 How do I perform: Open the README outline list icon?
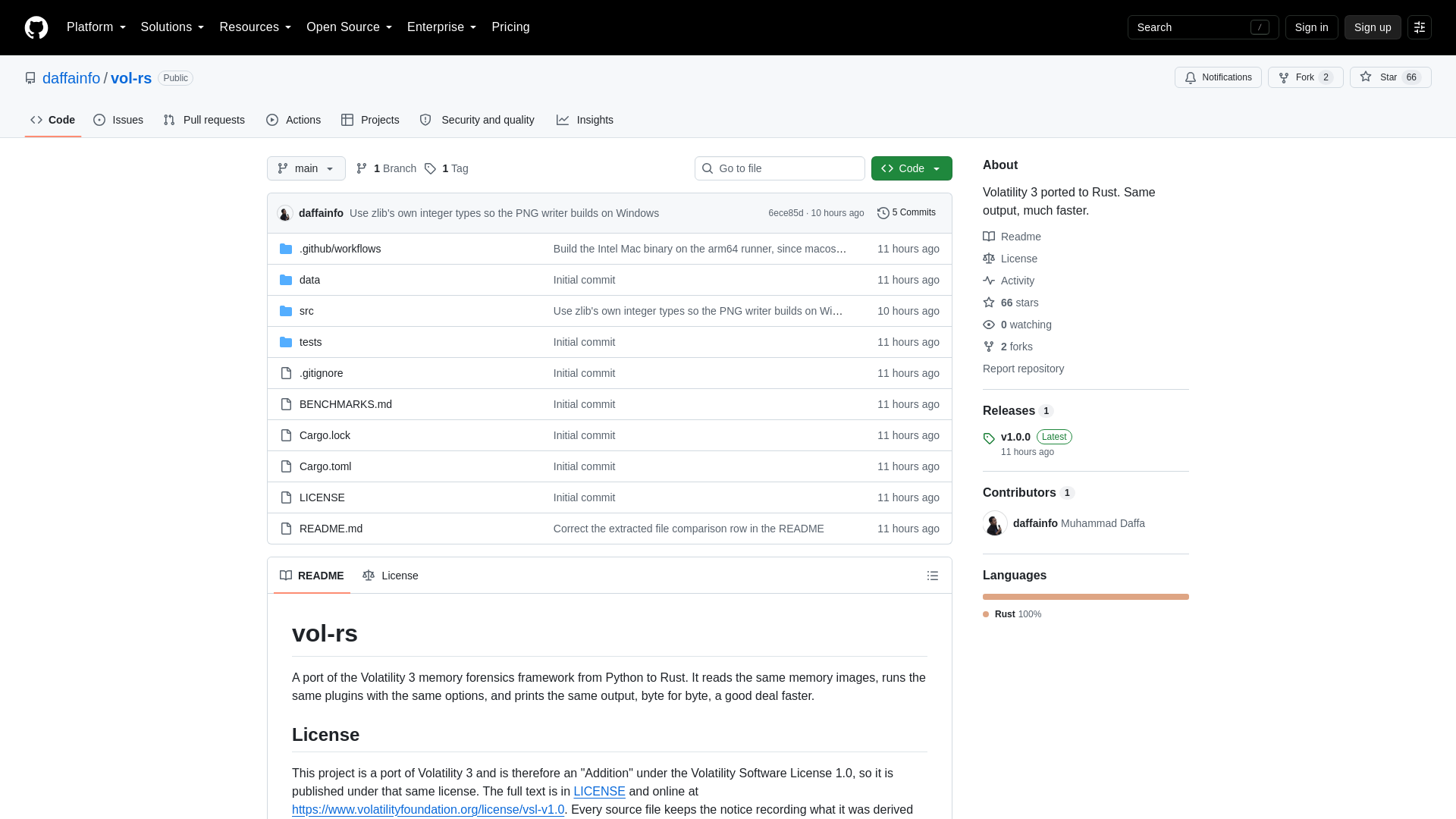coord(933,576)
